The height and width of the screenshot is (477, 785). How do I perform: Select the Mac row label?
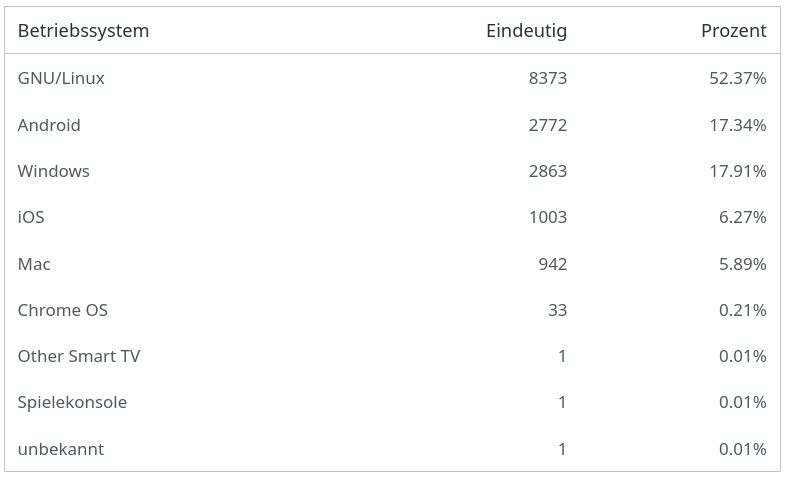coord(34,264)
